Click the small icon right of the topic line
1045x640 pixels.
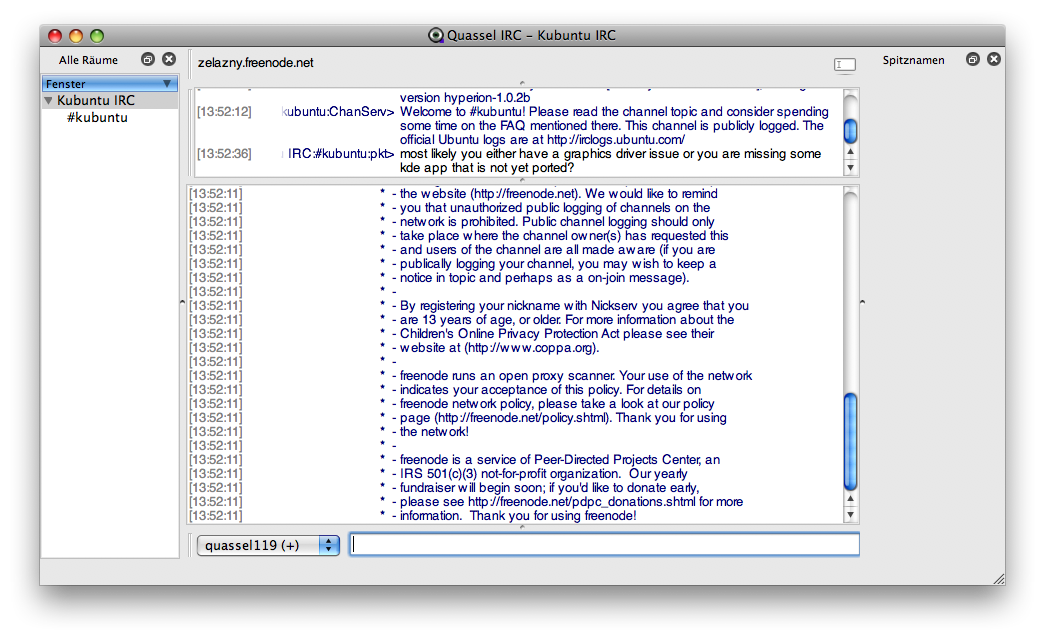(x=845, y=65)
